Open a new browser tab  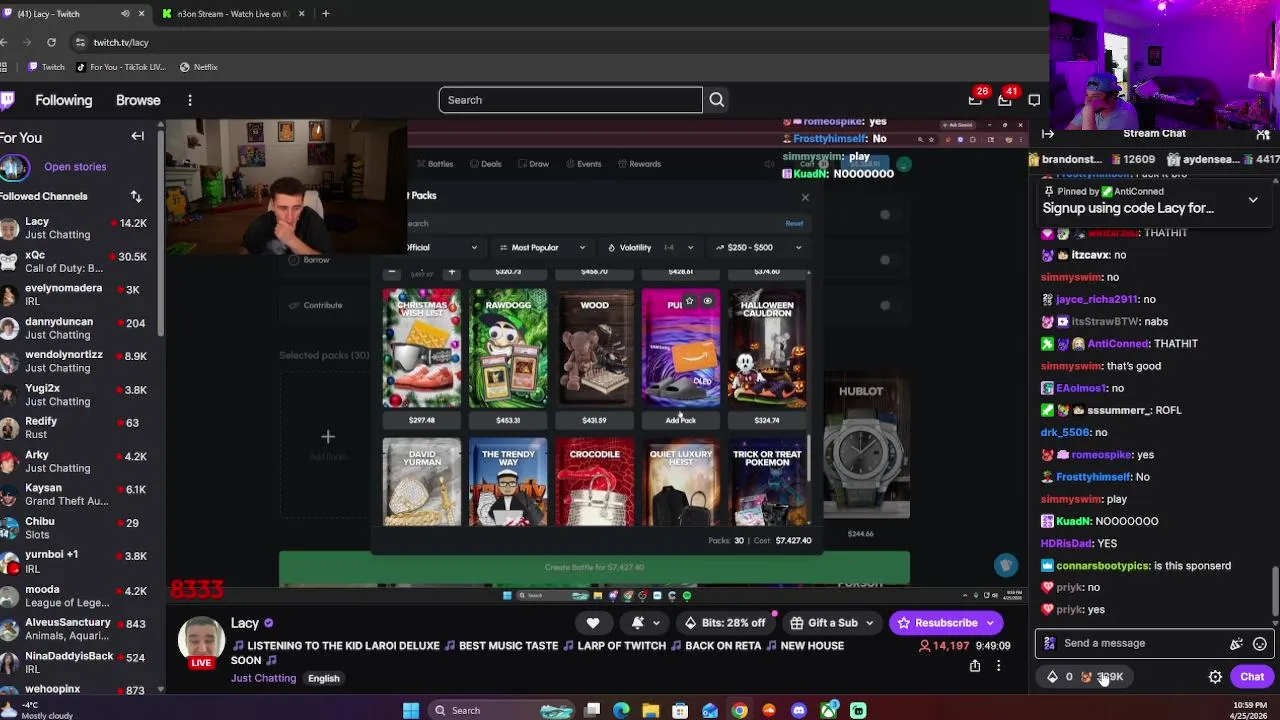pos(325,14)
